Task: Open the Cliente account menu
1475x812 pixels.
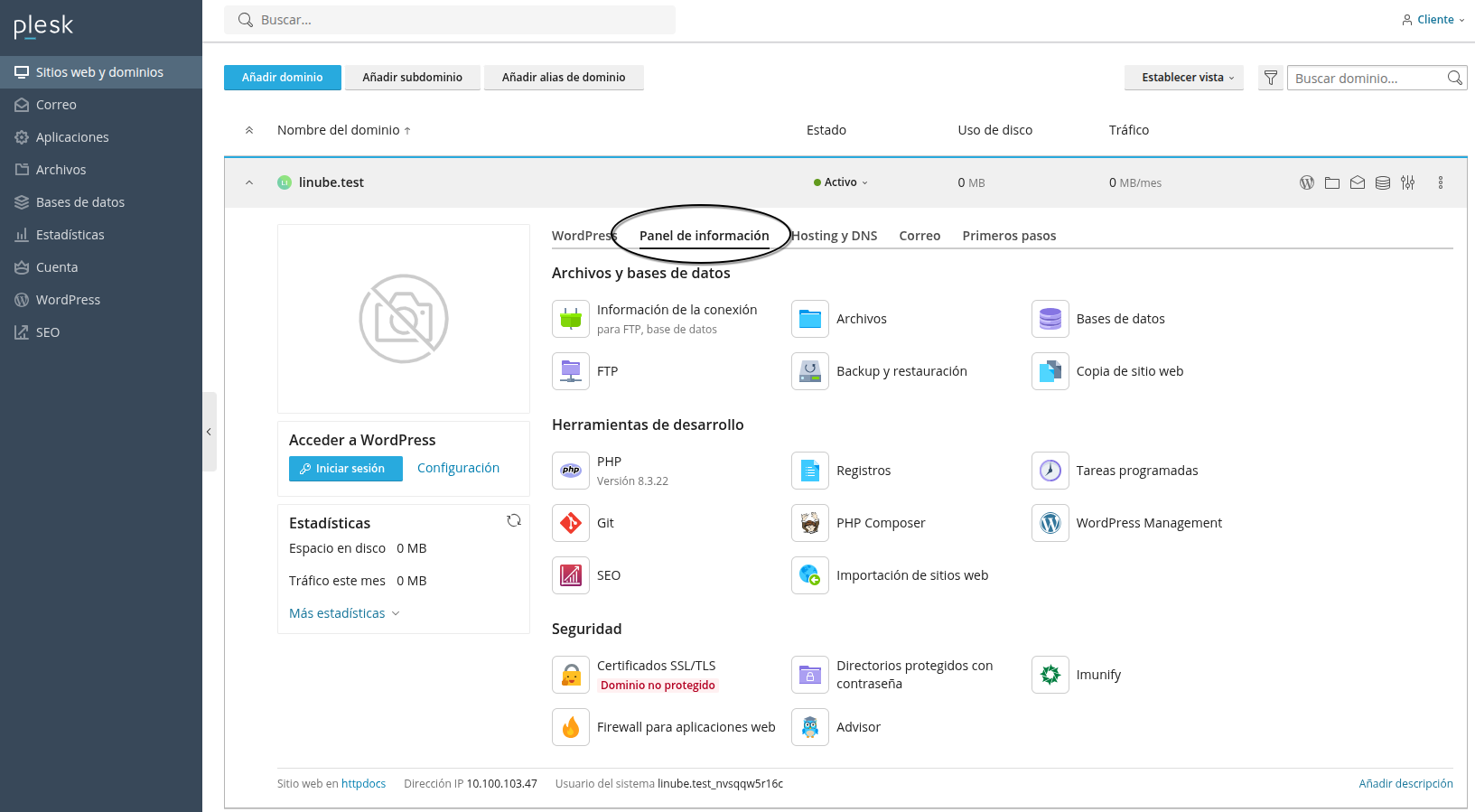Action: click(1433, 20)
